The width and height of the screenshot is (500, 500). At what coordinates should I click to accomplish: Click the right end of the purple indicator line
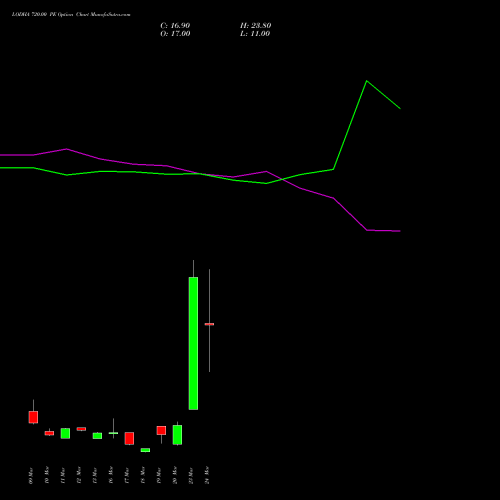[400, 231]
